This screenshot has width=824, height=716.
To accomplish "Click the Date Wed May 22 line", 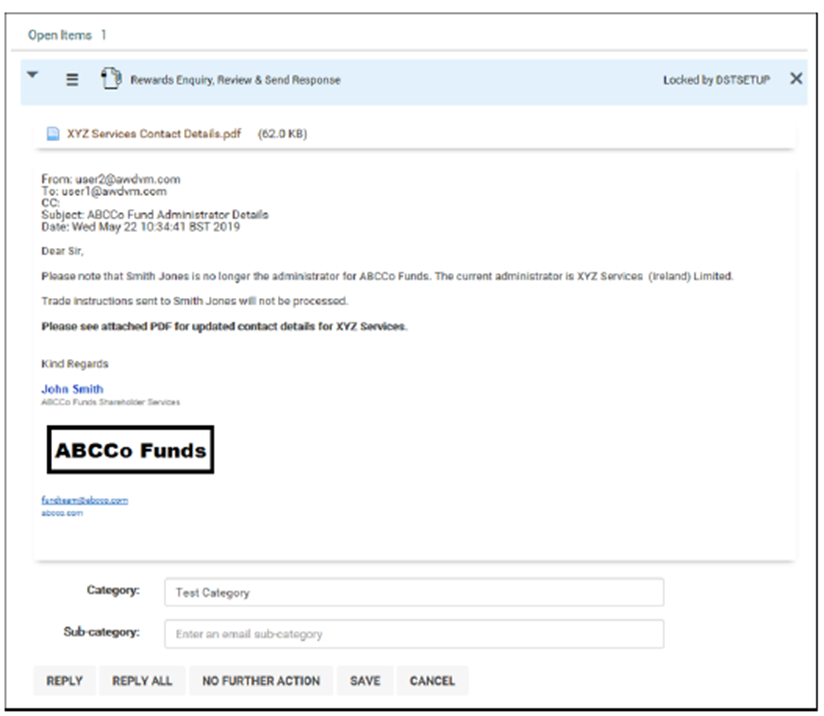I will pyautogui.click(x=141, y=227).
